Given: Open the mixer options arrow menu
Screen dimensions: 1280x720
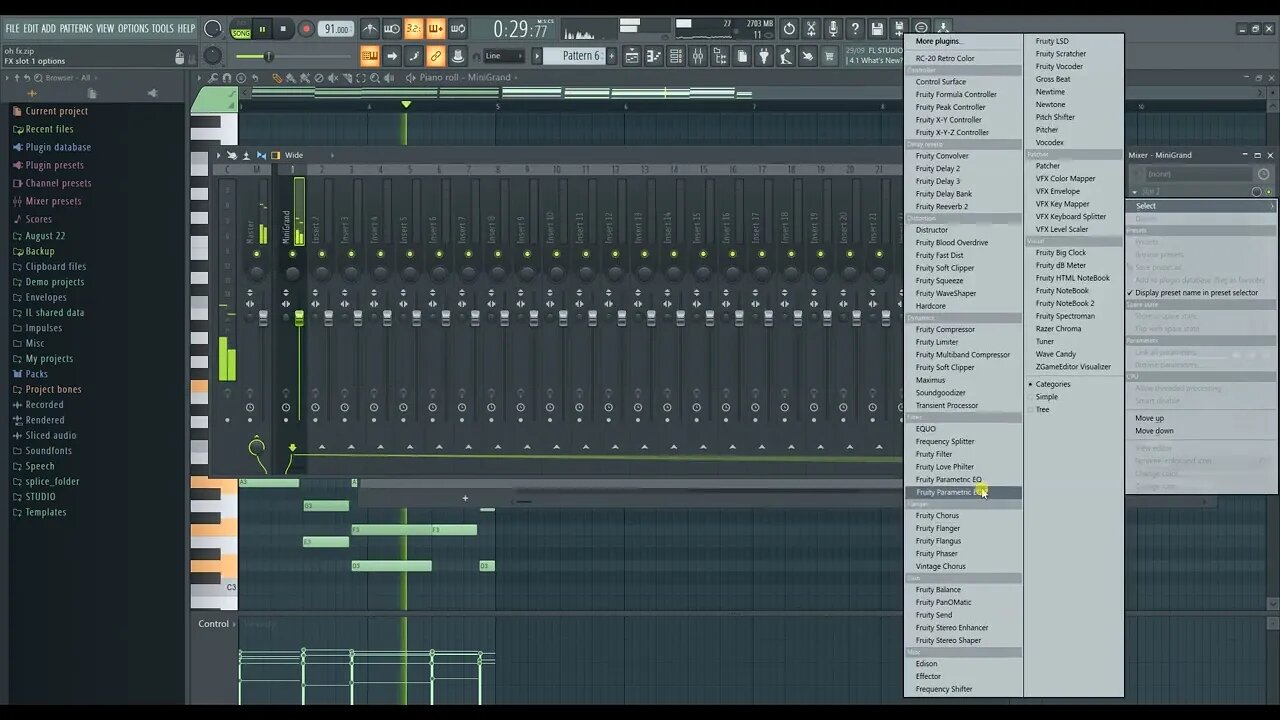Looking at the screenshot, I should [219, 155].
